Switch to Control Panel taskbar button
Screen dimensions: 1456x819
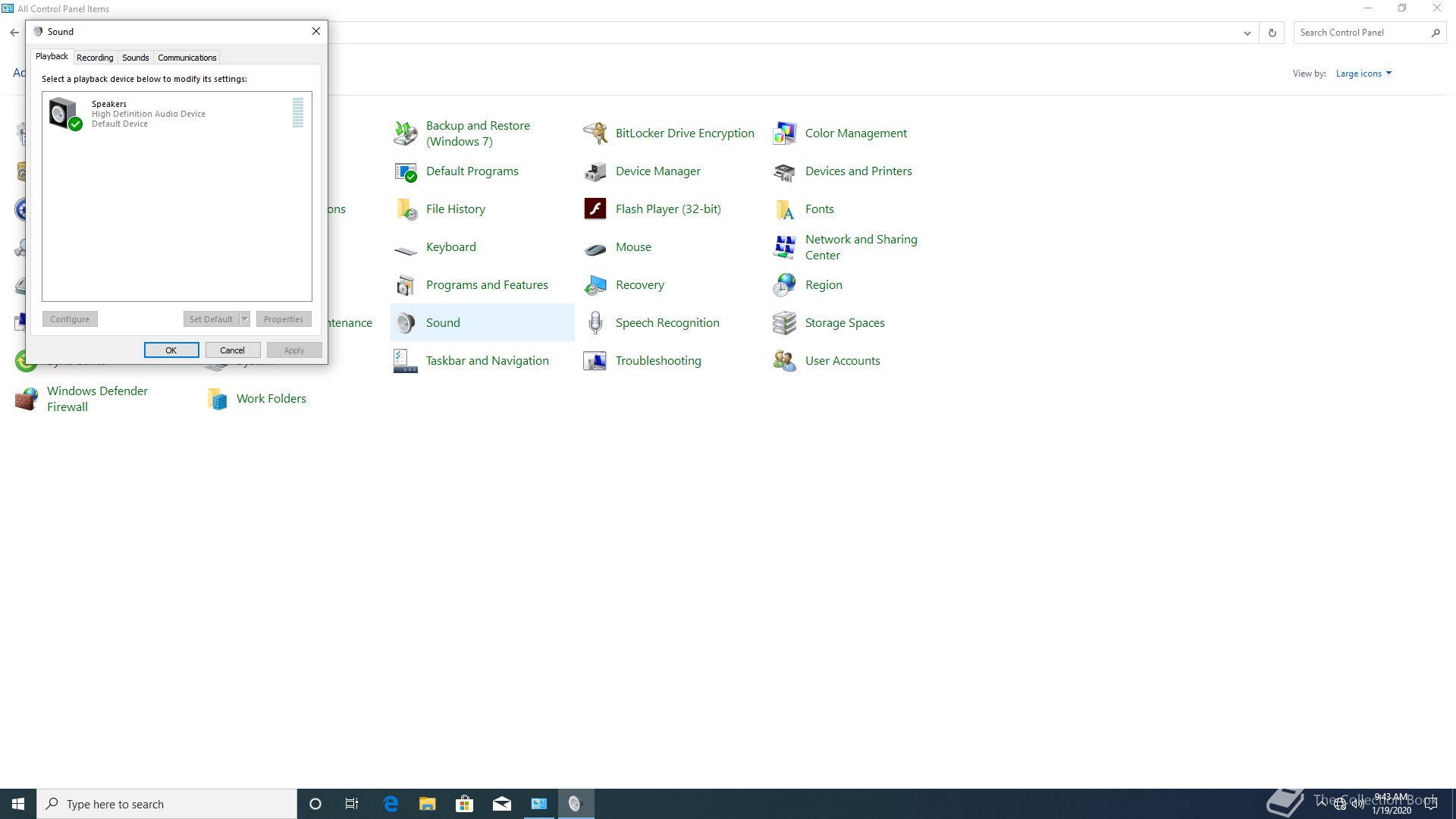[539, 804]
